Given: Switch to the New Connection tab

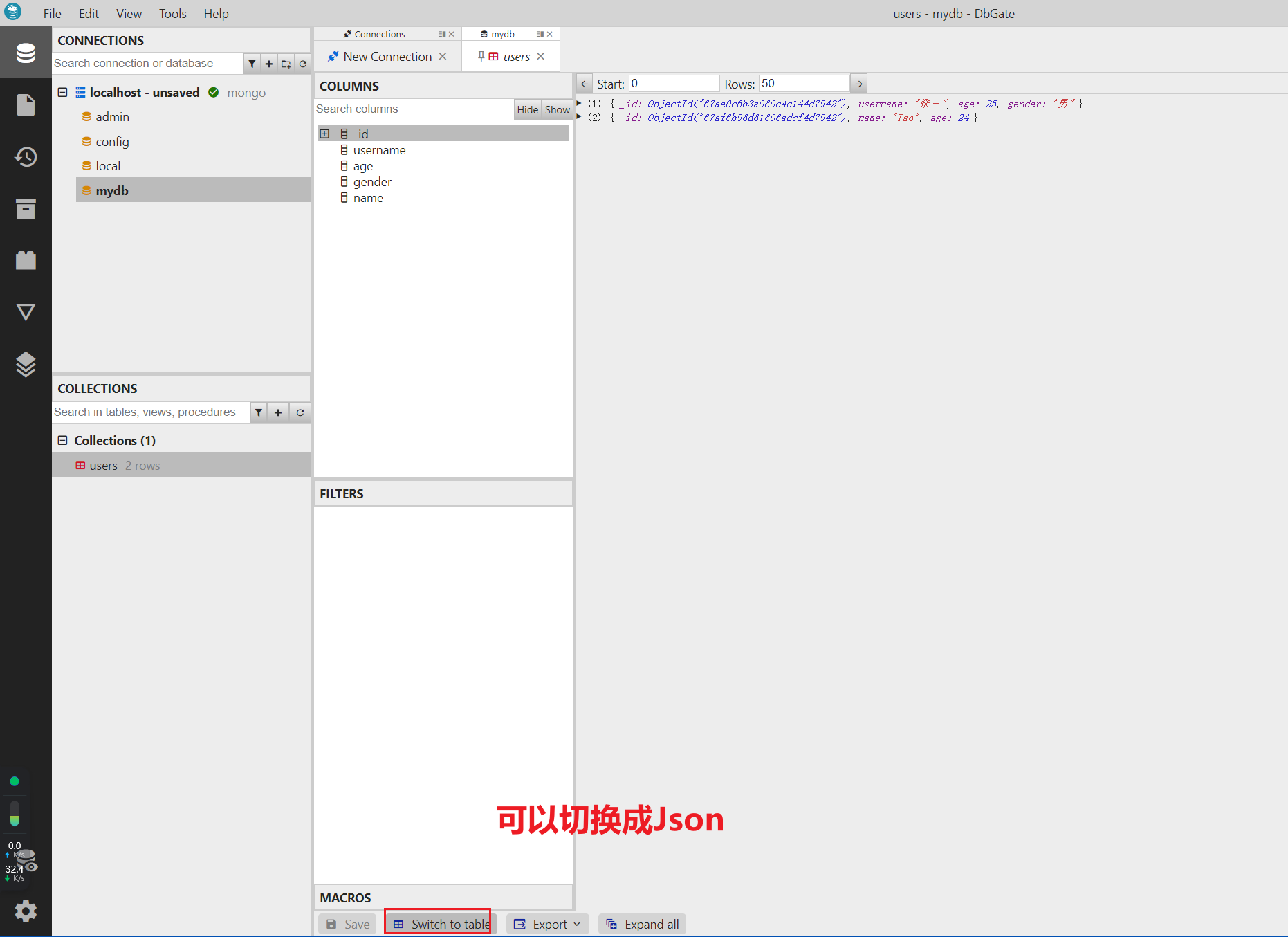Looking at the screenshot, I should pyautogui.click(x=387, y=57).
